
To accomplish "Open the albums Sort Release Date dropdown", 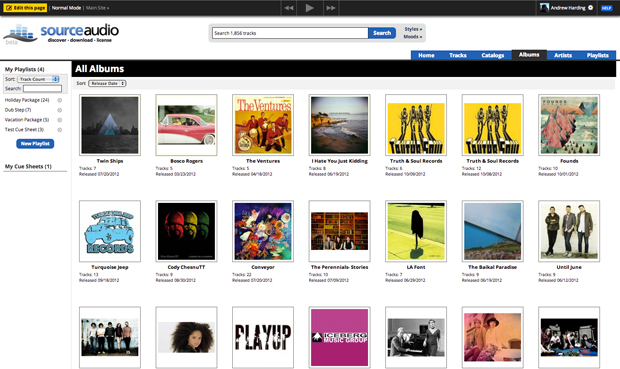I will click(107, 83).
